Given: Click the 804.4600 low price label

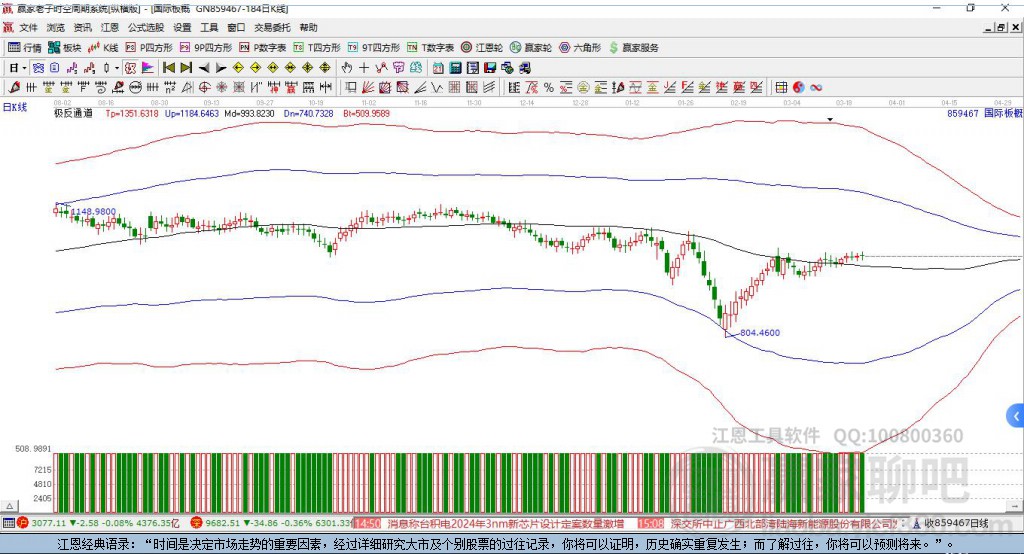Looking at the screenshot, I should point(760,333).
